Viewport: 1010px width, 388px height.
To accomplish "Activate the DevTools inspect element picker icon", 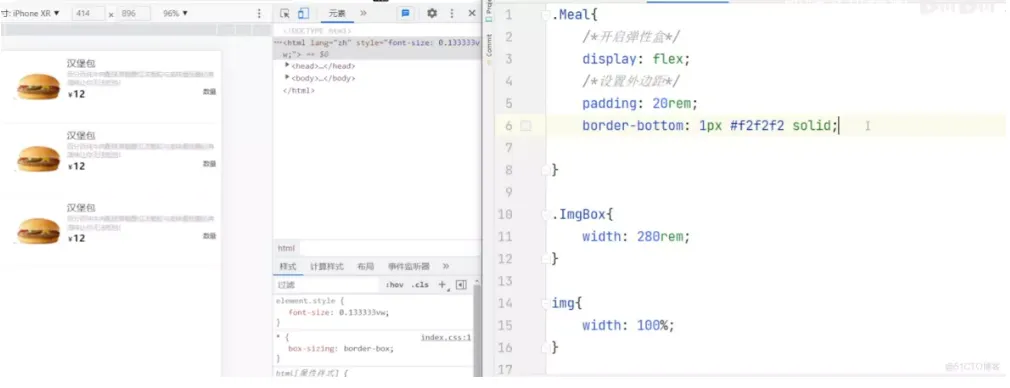I will pyautogui.click(x=285, y=14).
